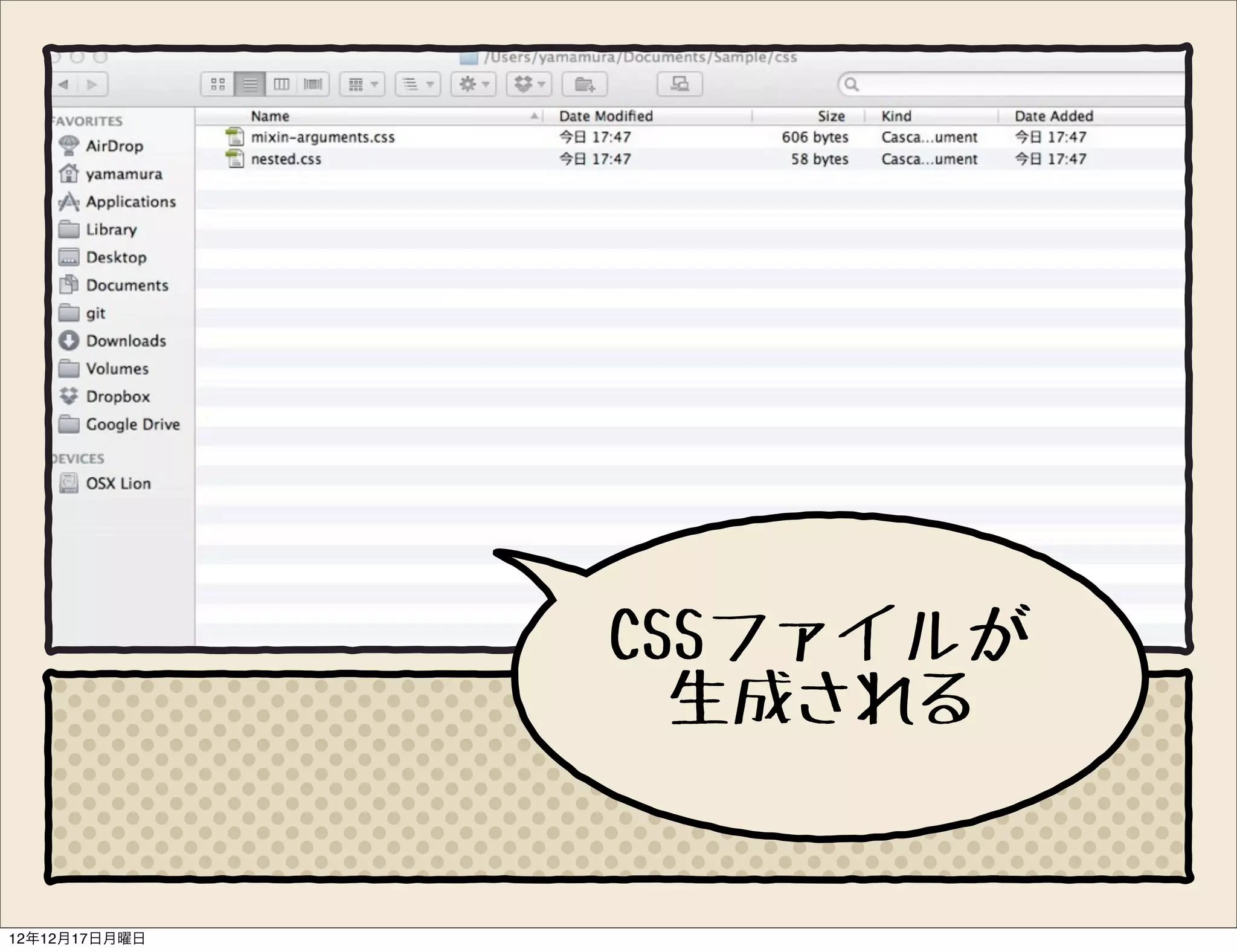1237x952 pixels.
Task: Open Documents in sidebar
Action: pos(127,285)
